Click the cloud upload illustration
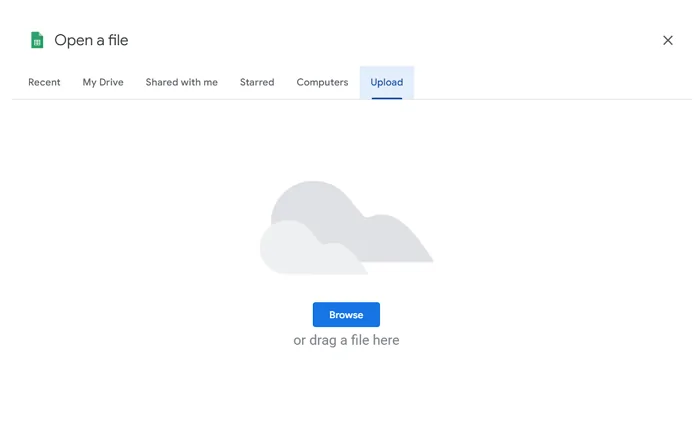This screenshot has height=444, width=700. tap(346, 228)
